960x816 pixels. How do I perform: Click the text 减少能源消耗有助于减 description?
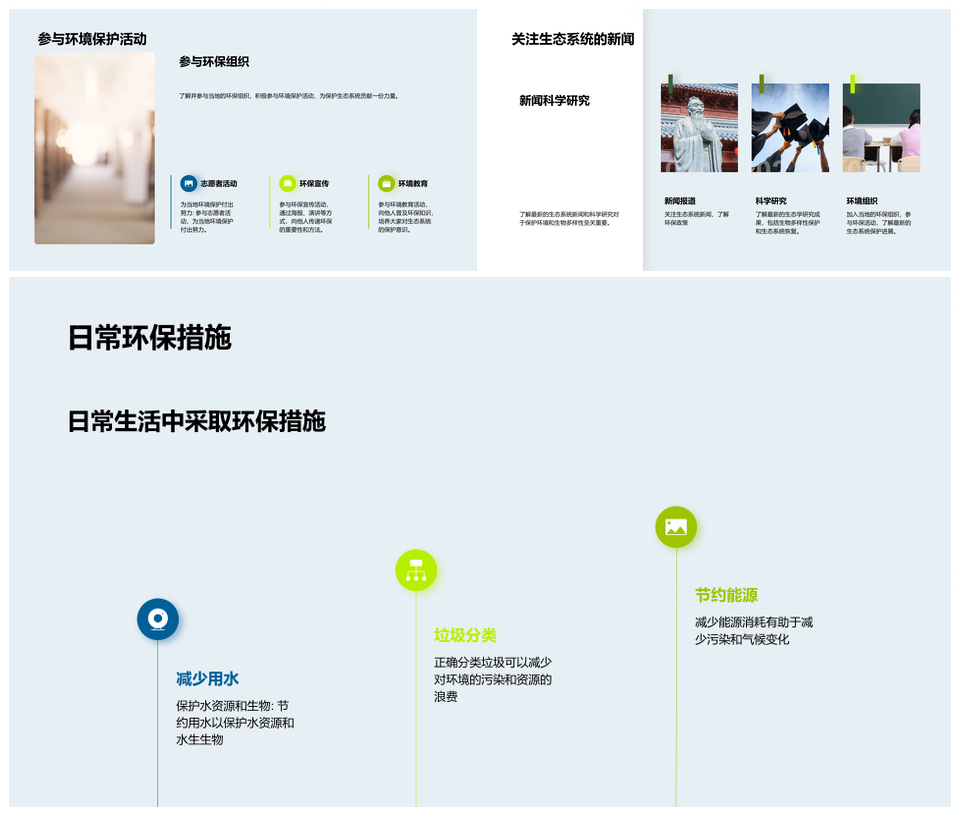[x=754, y=631]
